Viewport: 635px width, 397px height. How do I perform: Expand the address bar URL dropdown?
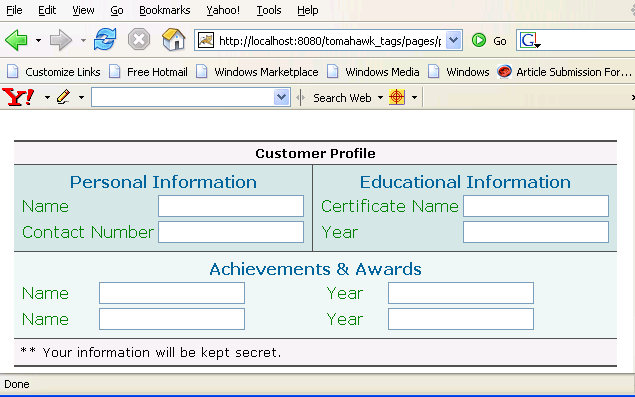[454, 40]
